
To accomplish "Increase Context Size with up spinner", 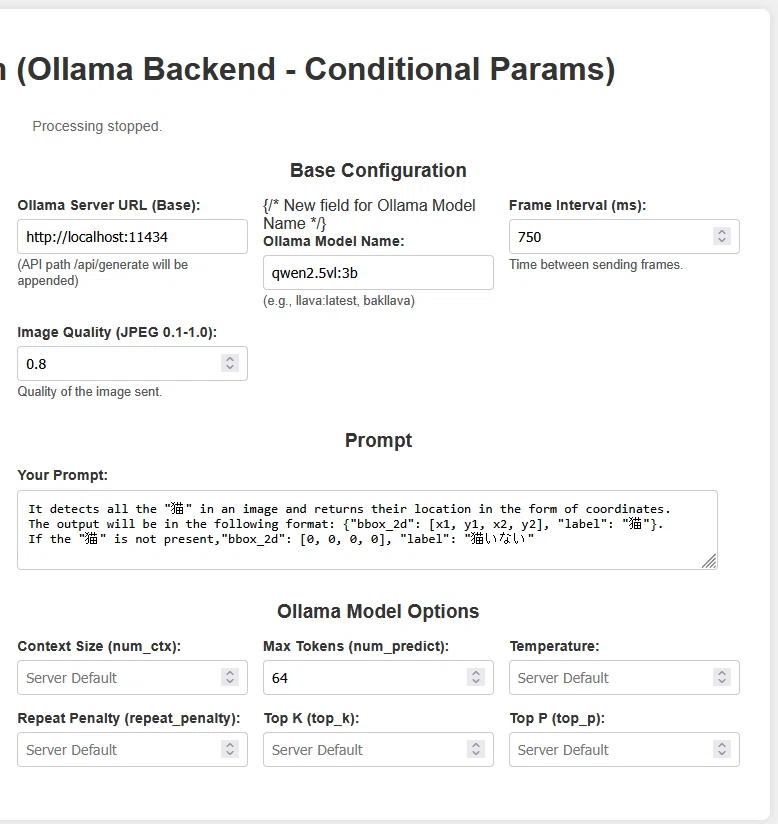I will point(230,673).
